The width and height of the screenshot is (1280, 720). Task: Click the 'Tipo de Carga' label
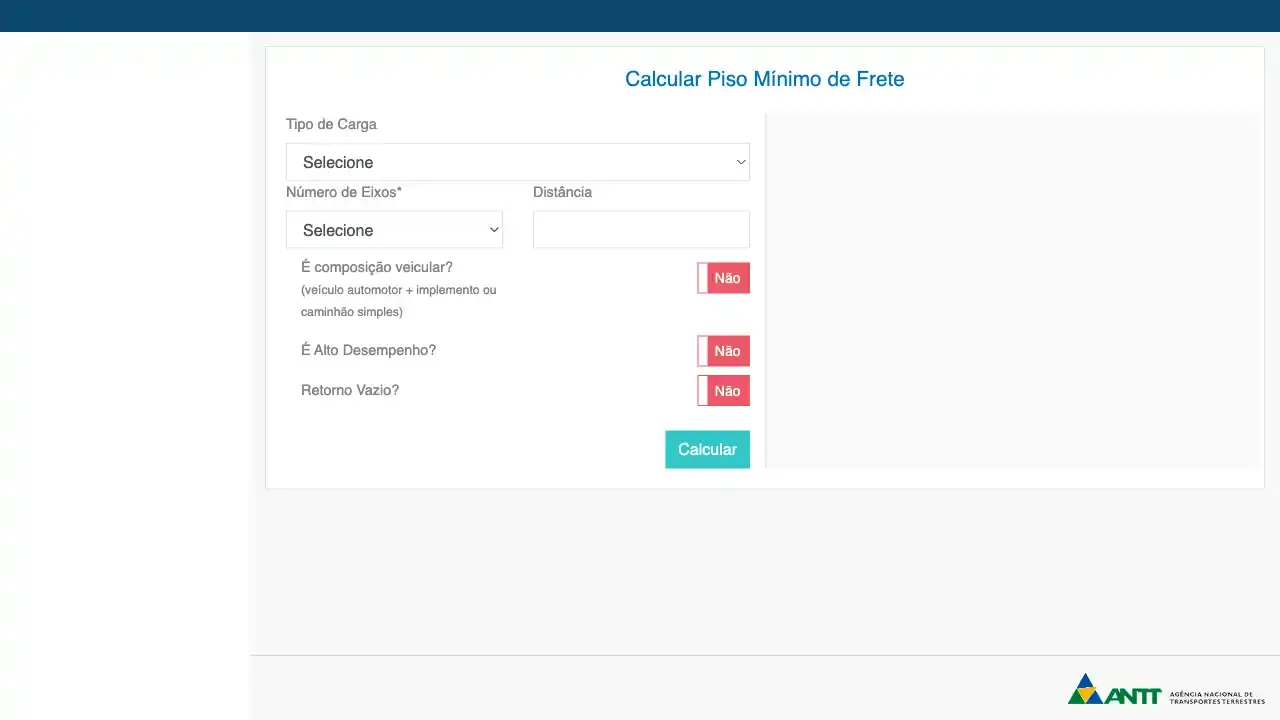[x=331, y=124]
